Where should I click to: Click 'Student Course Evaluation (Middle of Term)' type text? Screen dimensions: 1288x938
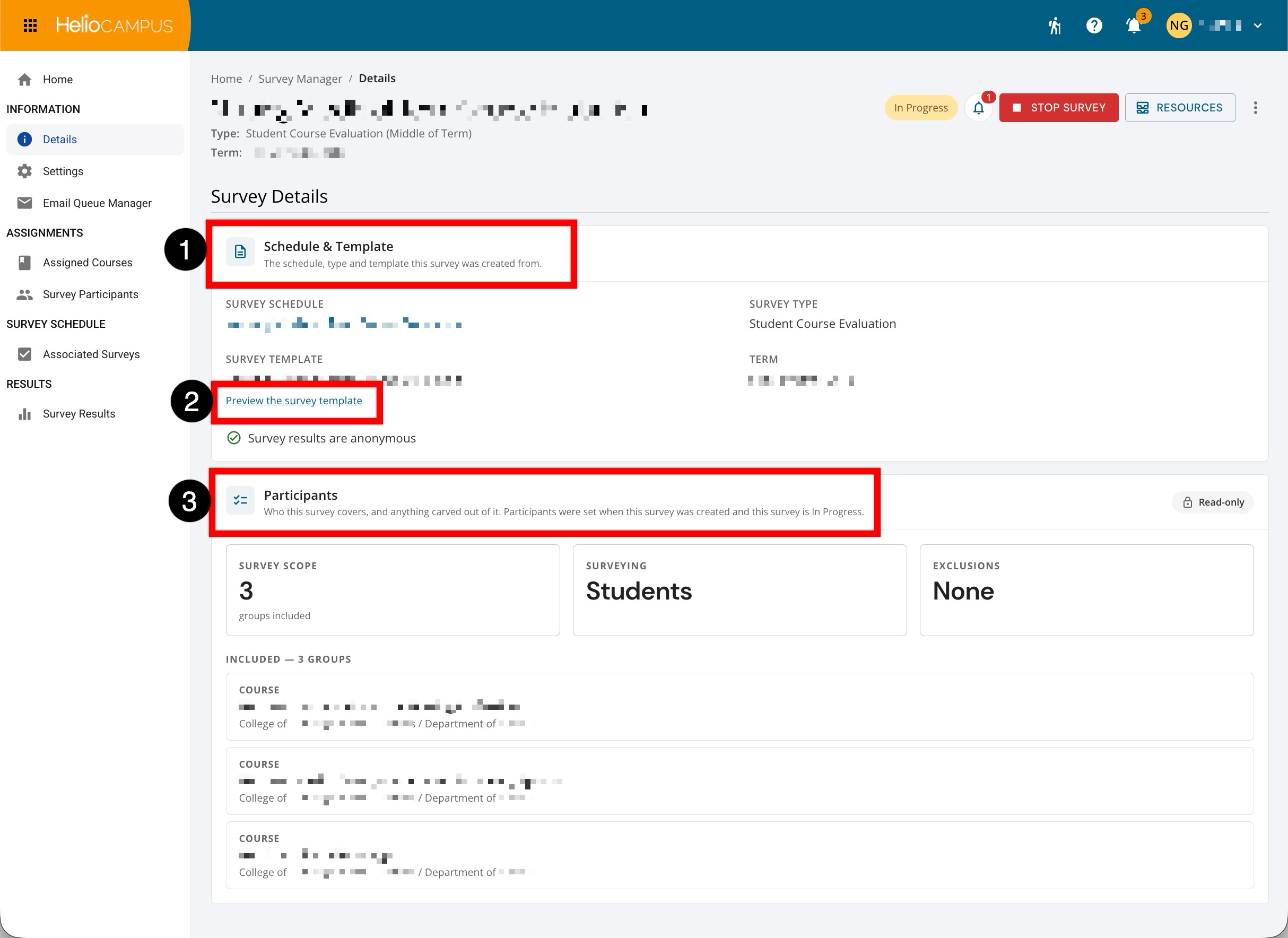click(359, 134)
